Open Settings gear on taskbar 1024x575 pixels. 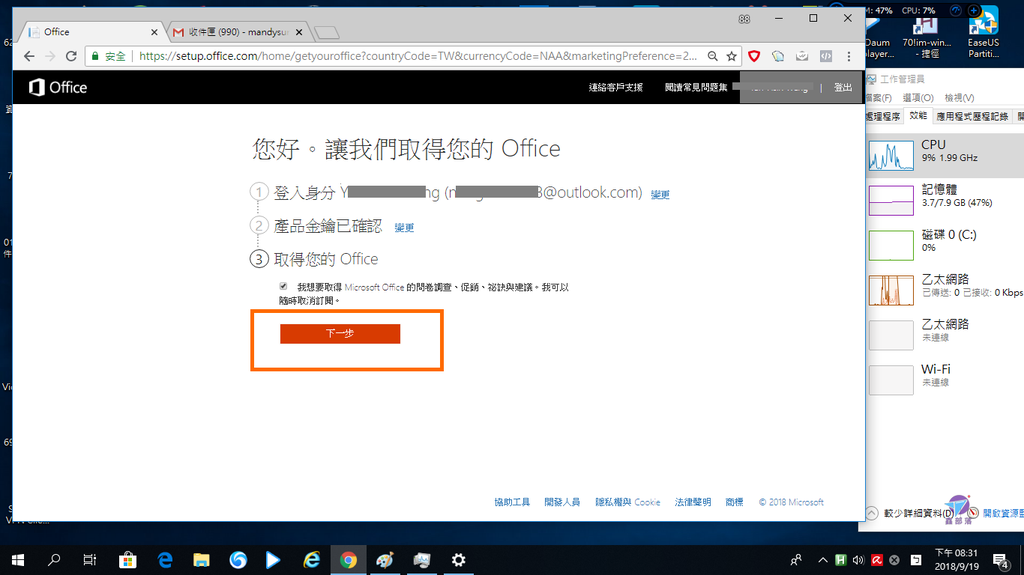pyautogui.click(x=458, y=560)
